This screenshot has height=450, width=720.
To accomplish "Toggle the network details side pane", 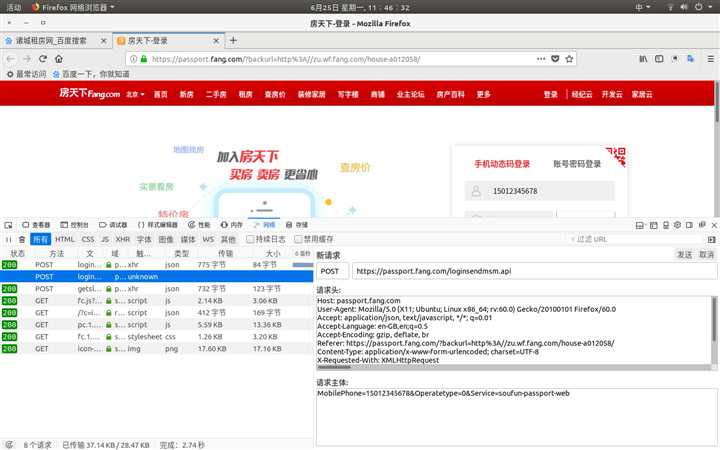I will [711, 239].
